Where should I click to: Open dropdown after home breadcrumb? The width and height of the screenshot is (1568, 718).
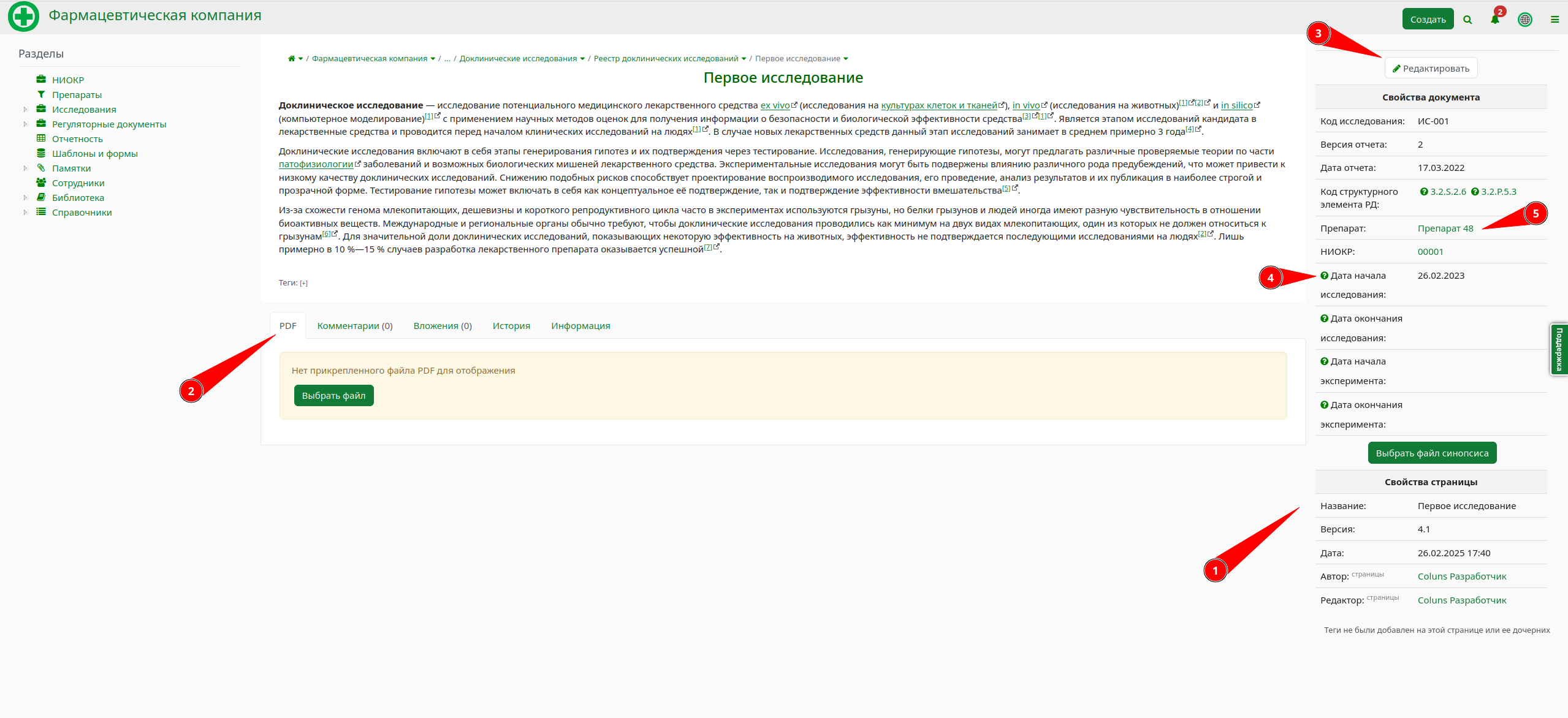301,59
